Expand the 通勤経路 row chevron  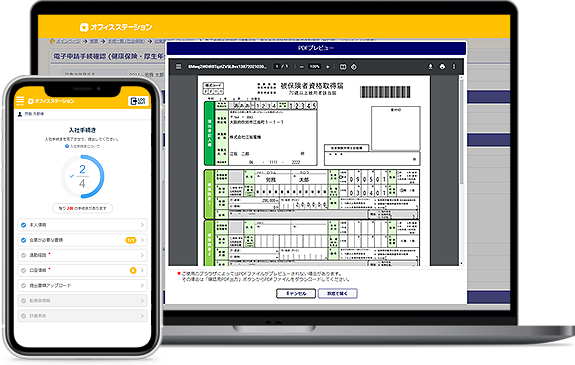(142, 255)
